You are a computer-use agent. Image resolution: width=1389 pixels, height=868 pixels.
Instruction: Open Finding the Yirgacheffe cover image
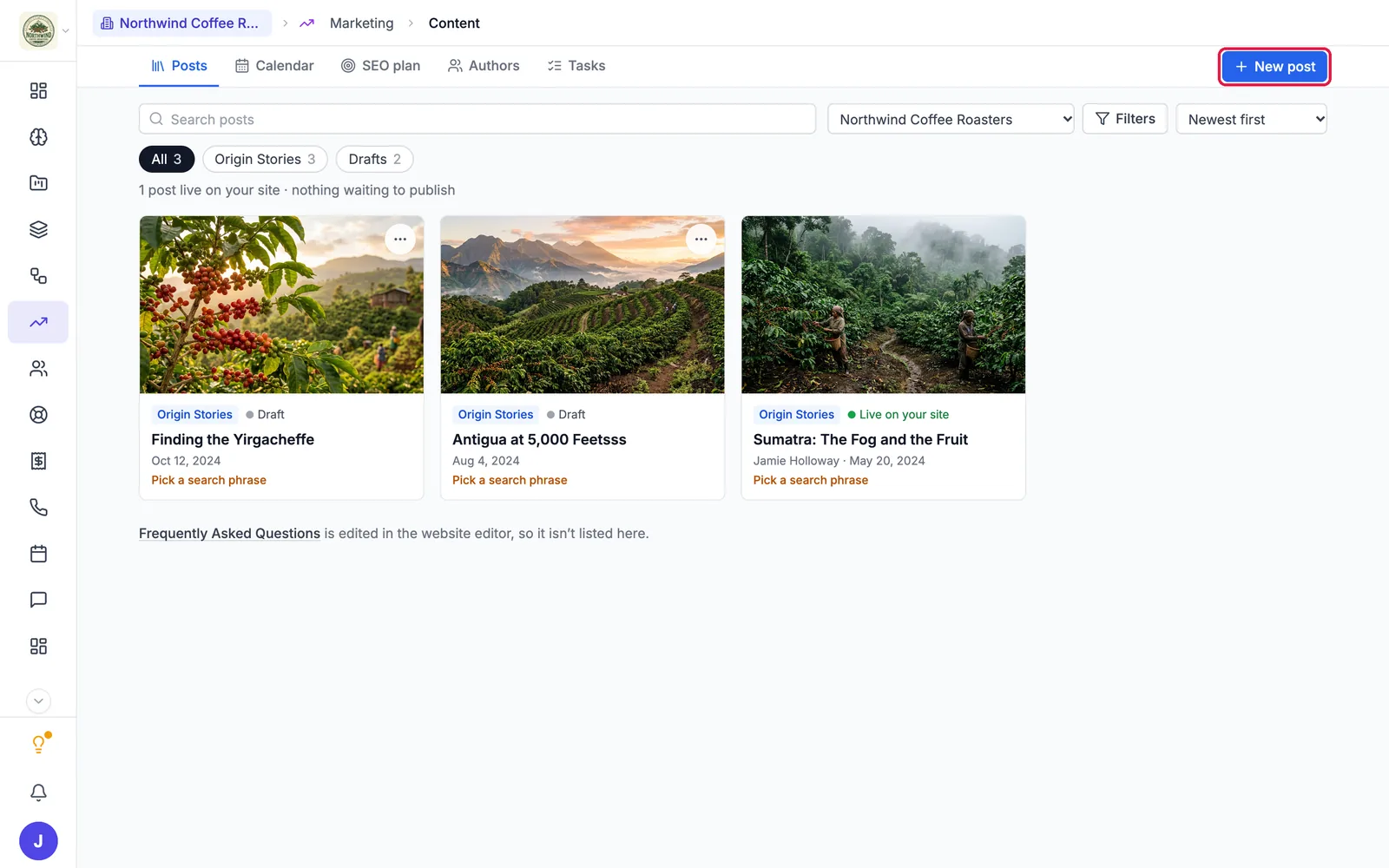coord(281,305)
